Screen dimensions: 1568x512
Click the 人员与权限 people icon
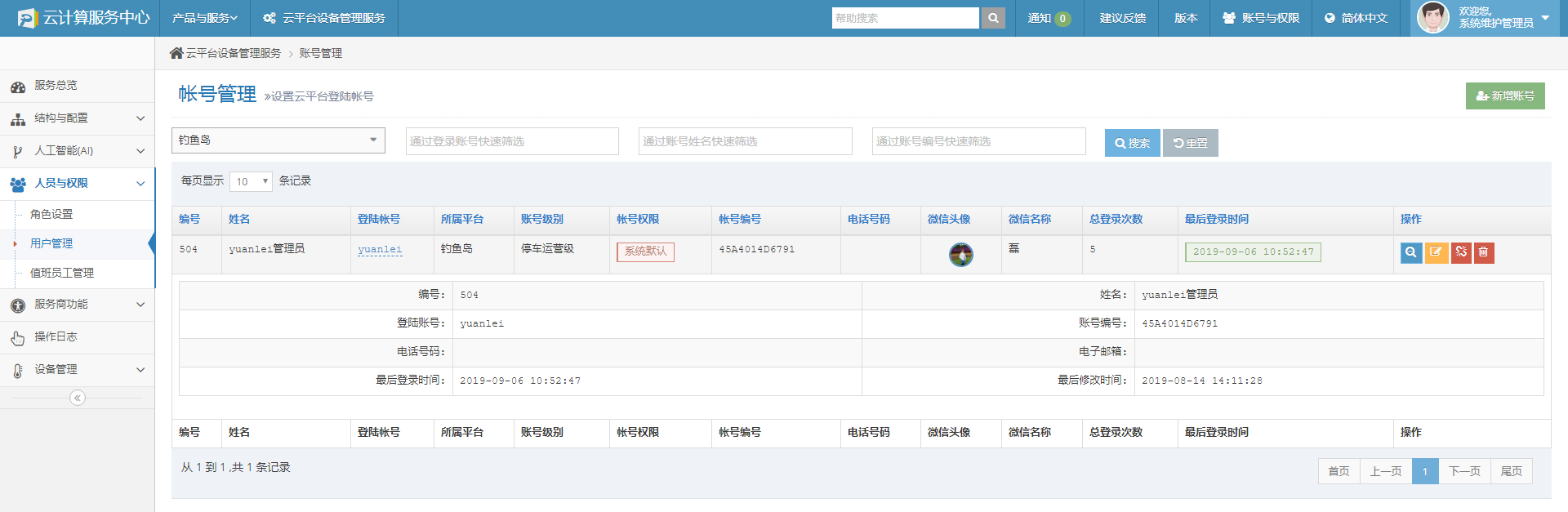(17, 184)
